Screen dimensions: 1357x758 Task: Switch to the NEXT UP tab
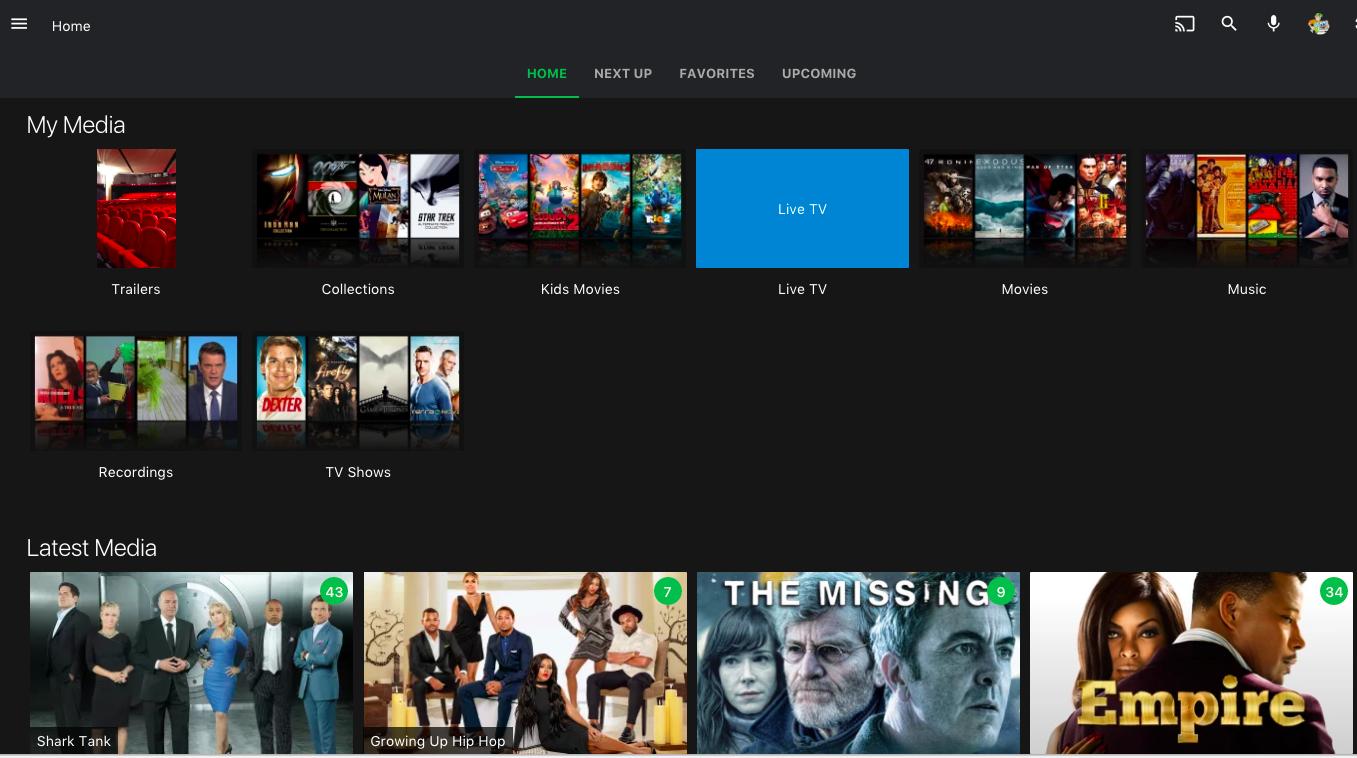pos(623,73)
